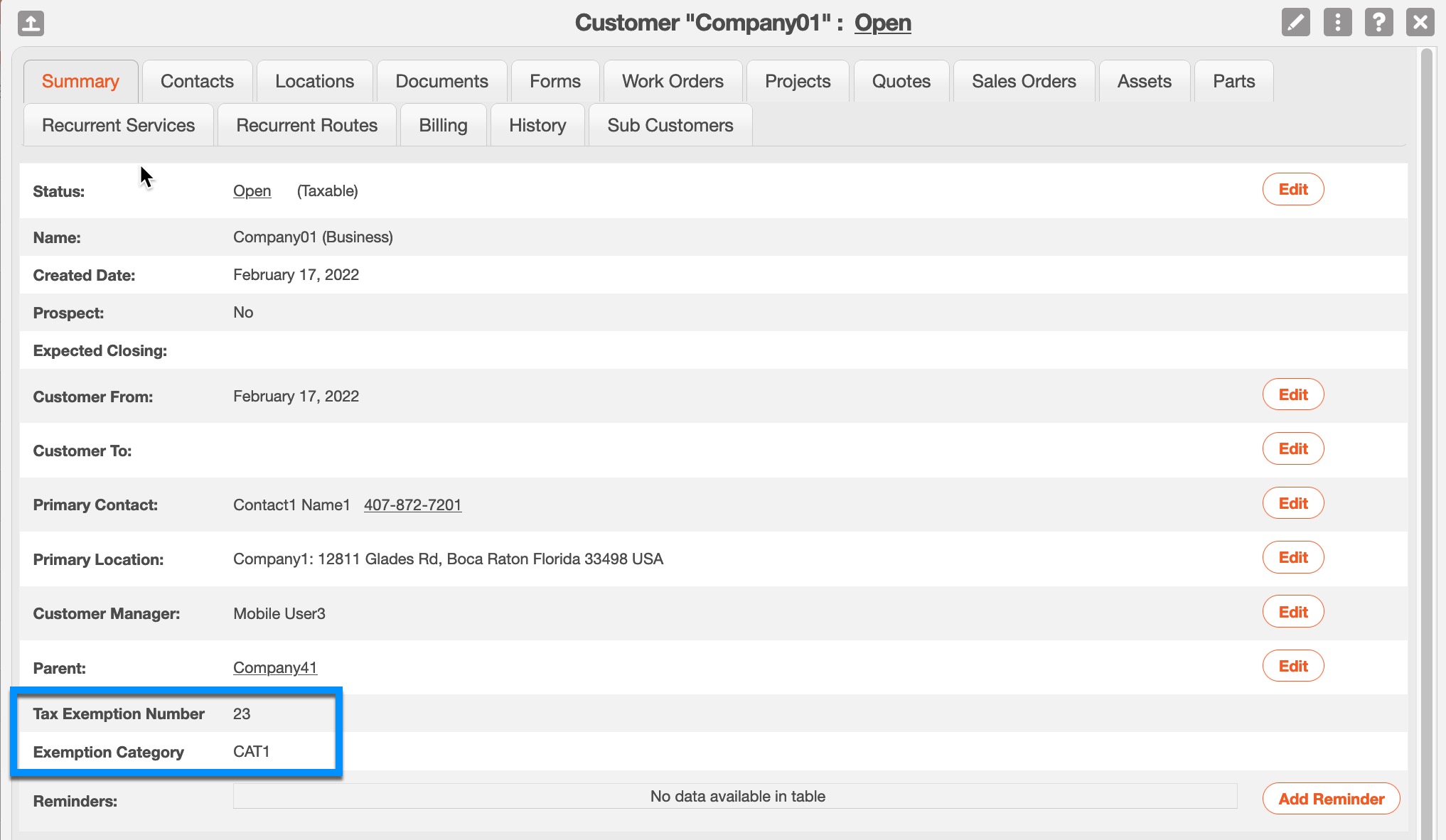Edit the Customer Manager field
The width and height of the screenshot is (1446, 840).
(1292, 612)
